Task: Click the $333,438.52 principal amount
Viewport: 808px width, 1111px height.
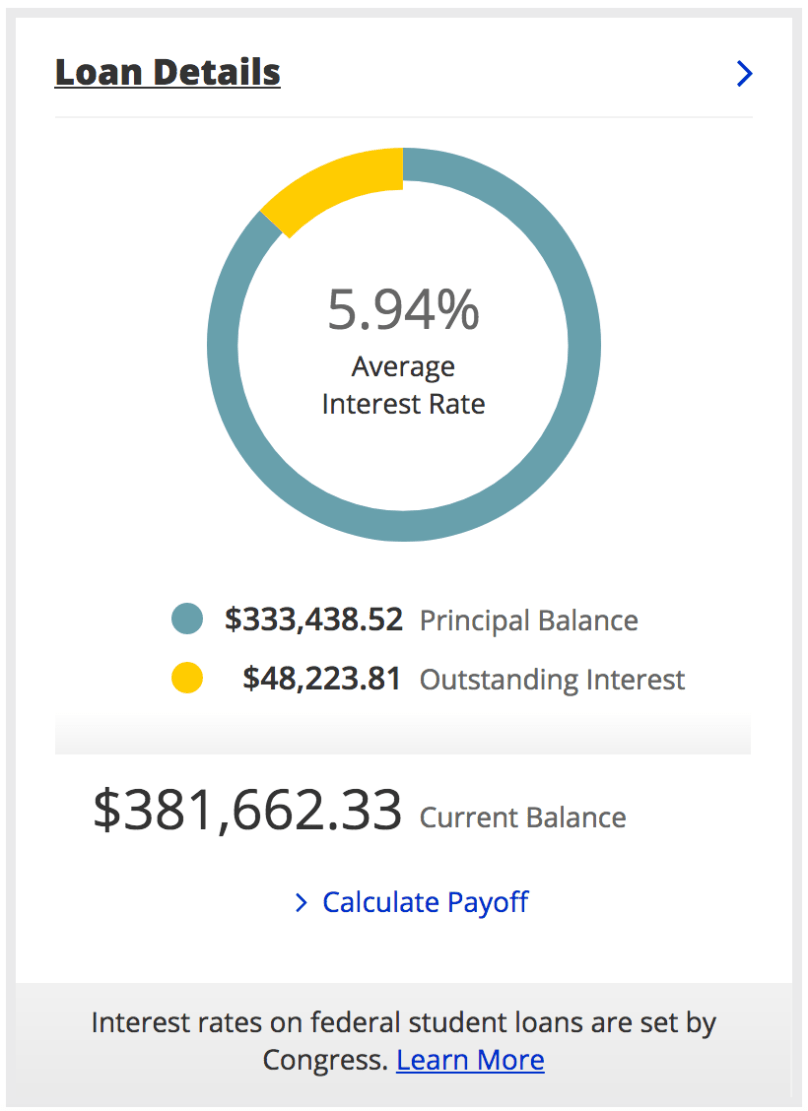Action: [313, 620]
